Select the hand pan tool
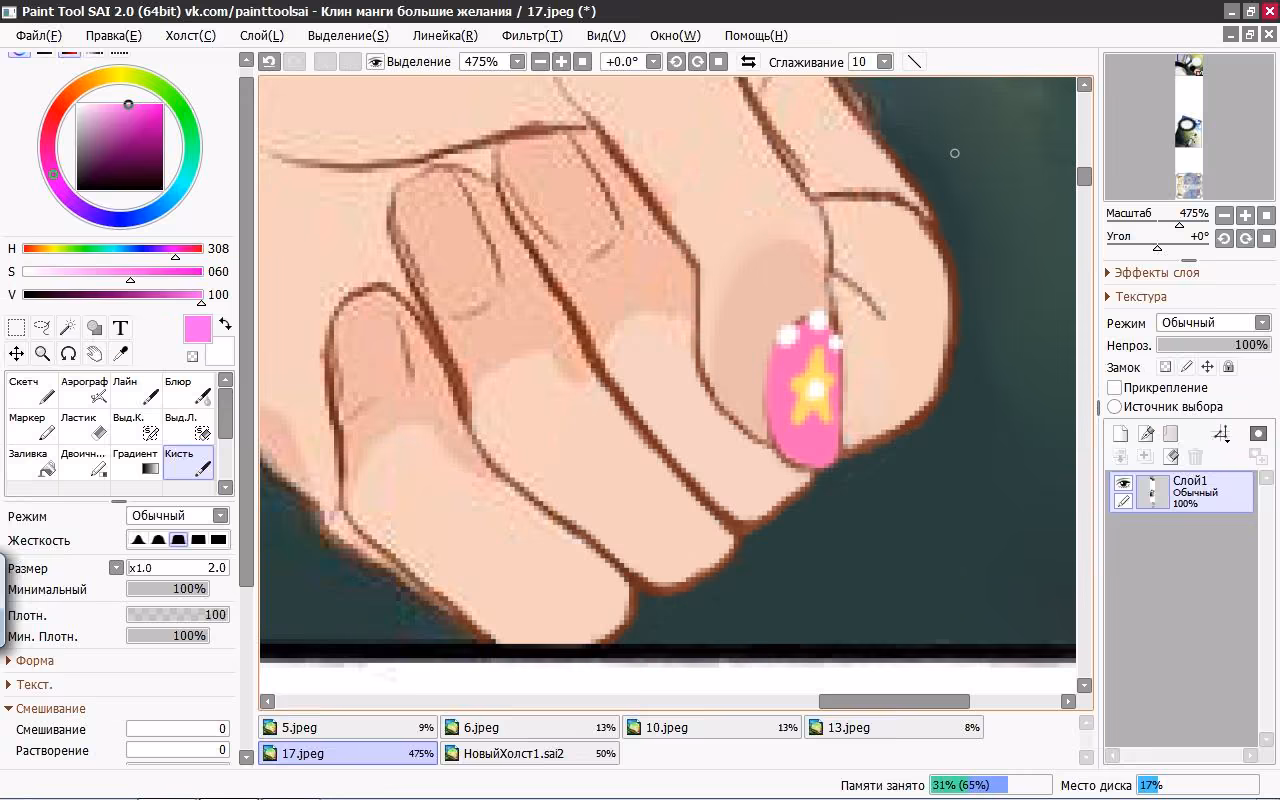The width and height of the screenshot is (1280, 800). [94, 353]
